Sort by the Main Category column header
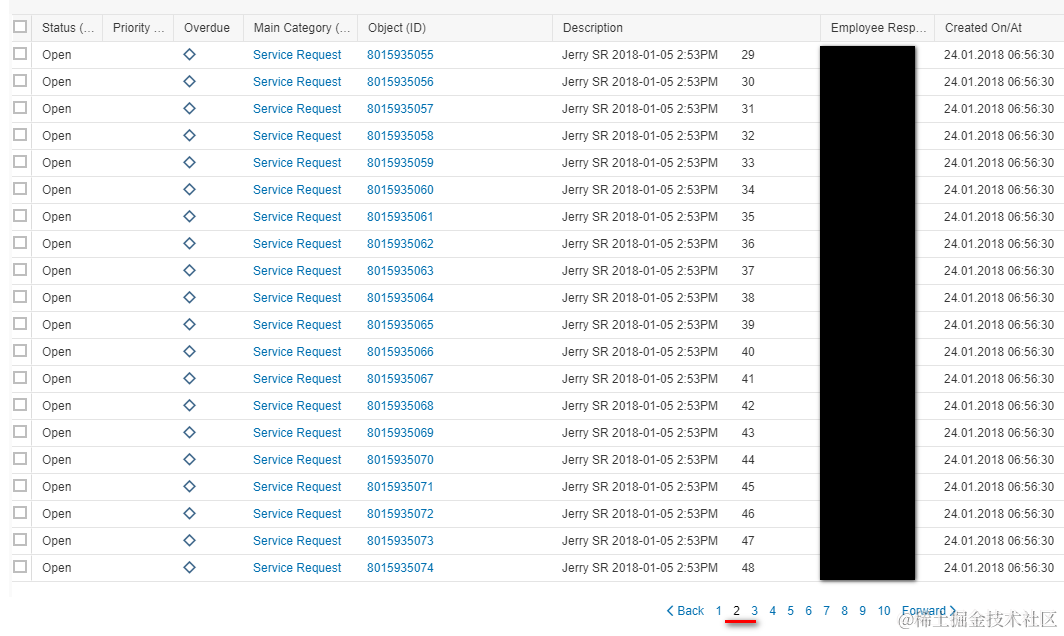 (301, 28)
